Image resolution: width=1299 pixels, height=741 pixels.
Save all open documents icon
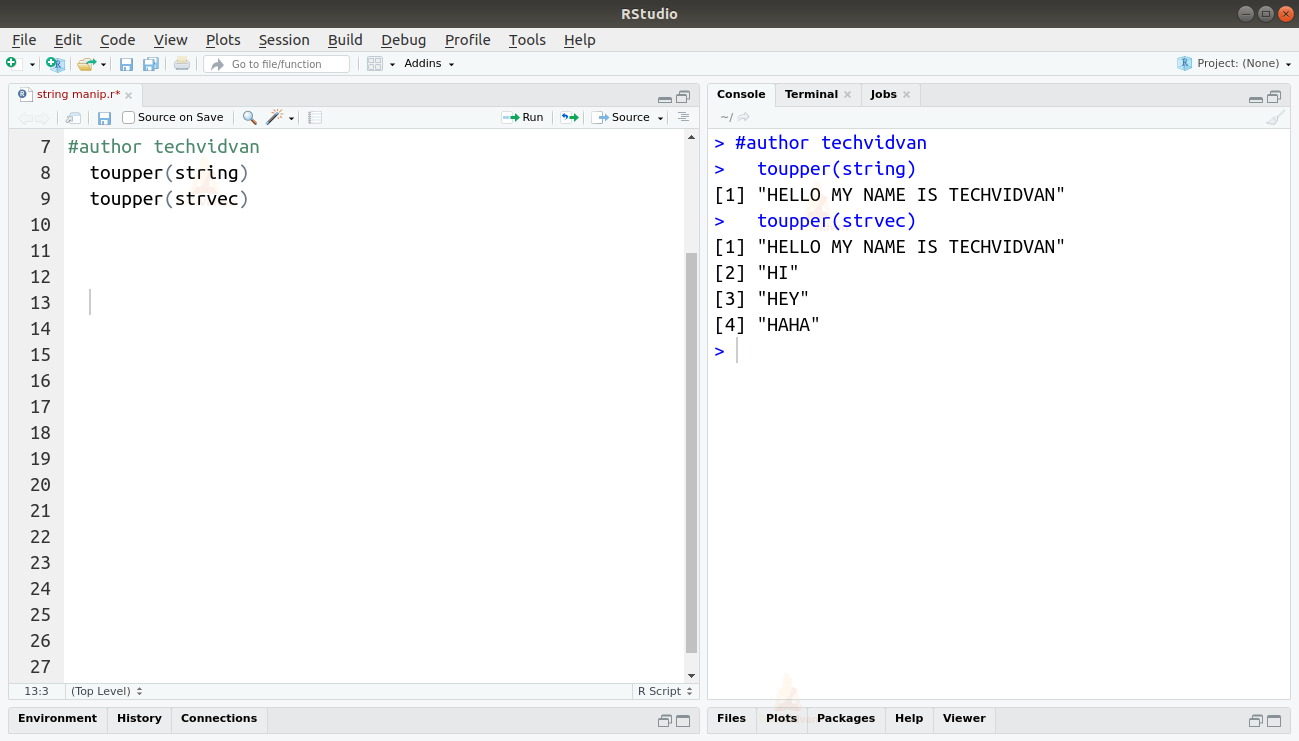149,63
